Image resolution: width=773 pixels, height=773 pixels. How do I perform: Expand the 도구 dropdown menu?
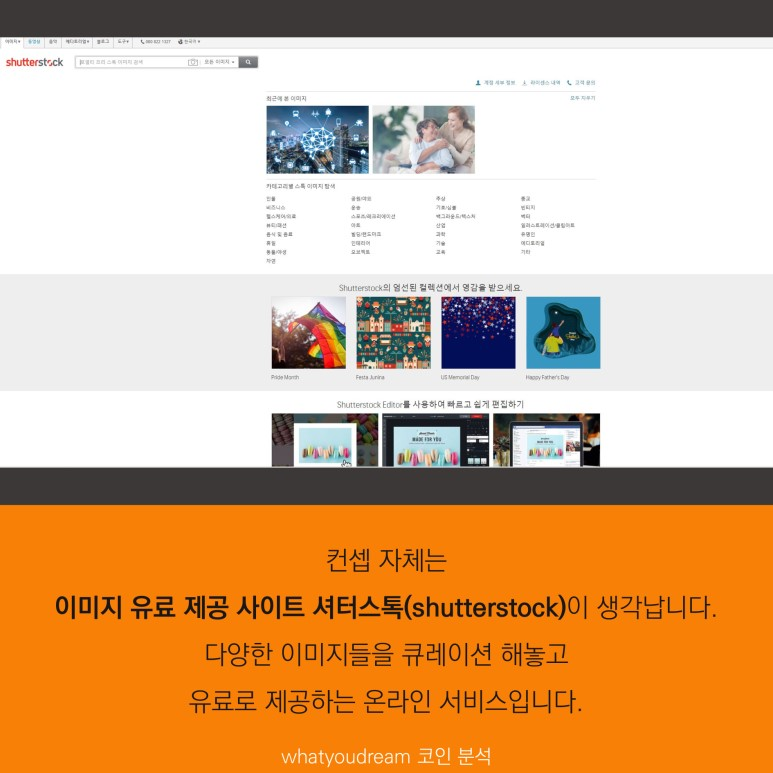pyautogui.click(x=123, y=42)
